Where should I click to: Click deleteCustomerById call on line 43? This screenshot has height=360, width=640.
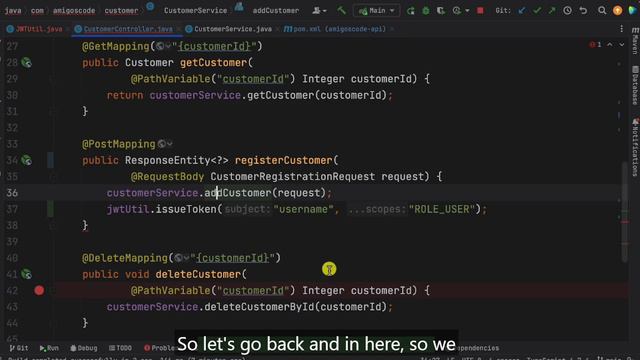pyautogui.click(x=260, y=307)
